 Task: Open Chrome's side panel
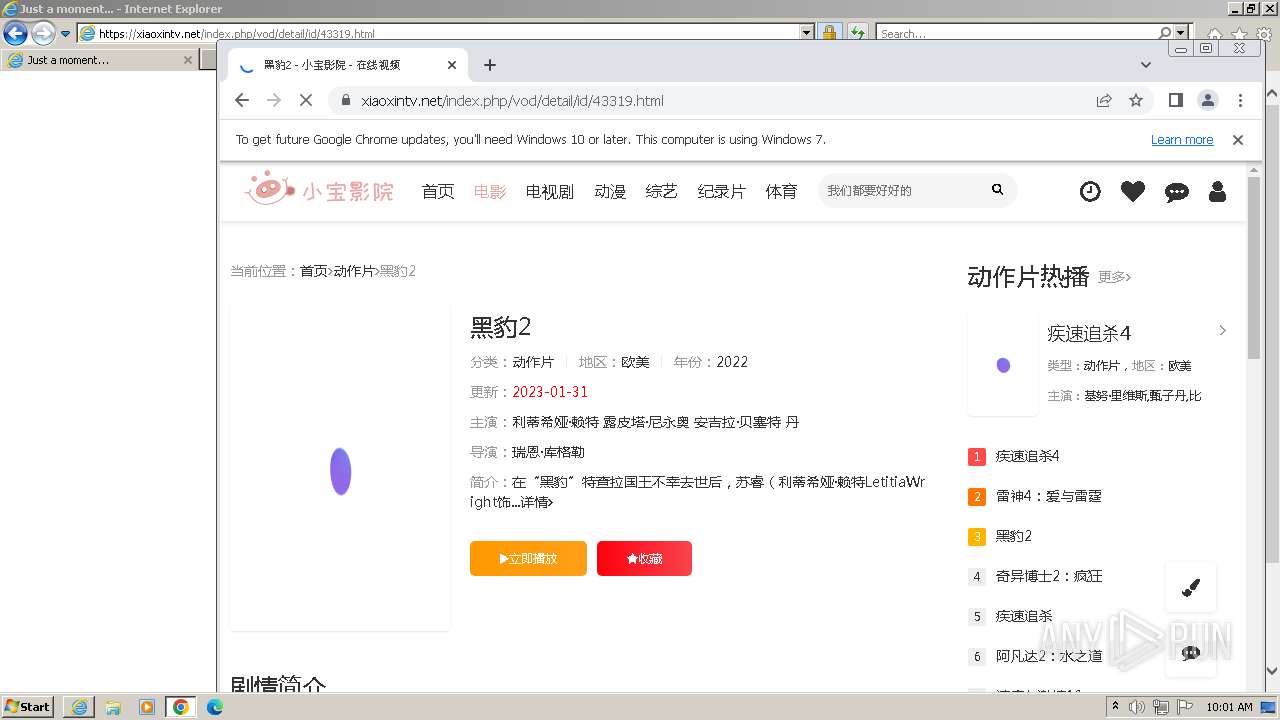1176,100
